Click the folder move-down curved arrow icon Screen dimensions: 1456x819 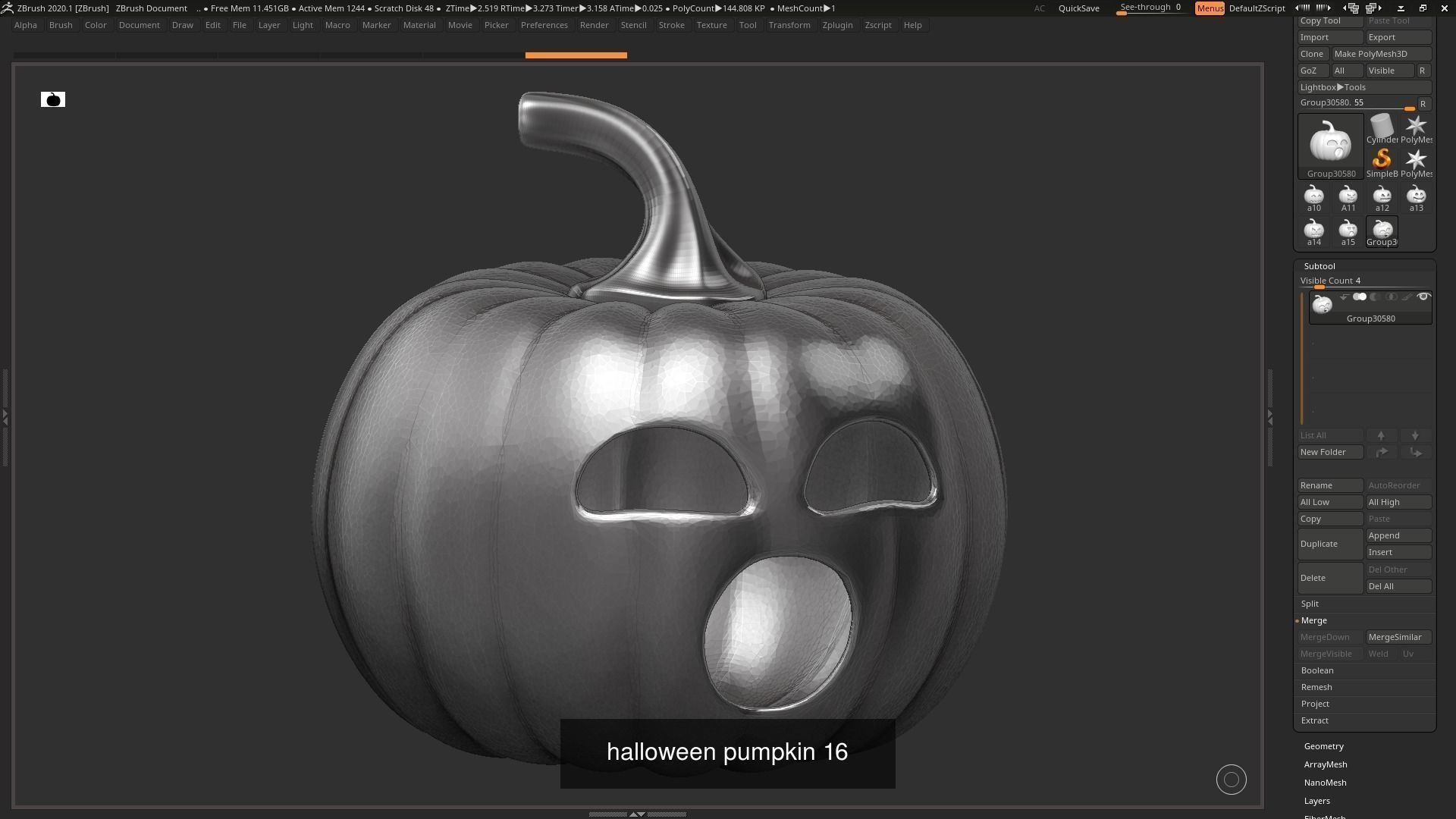point(1416,452)
